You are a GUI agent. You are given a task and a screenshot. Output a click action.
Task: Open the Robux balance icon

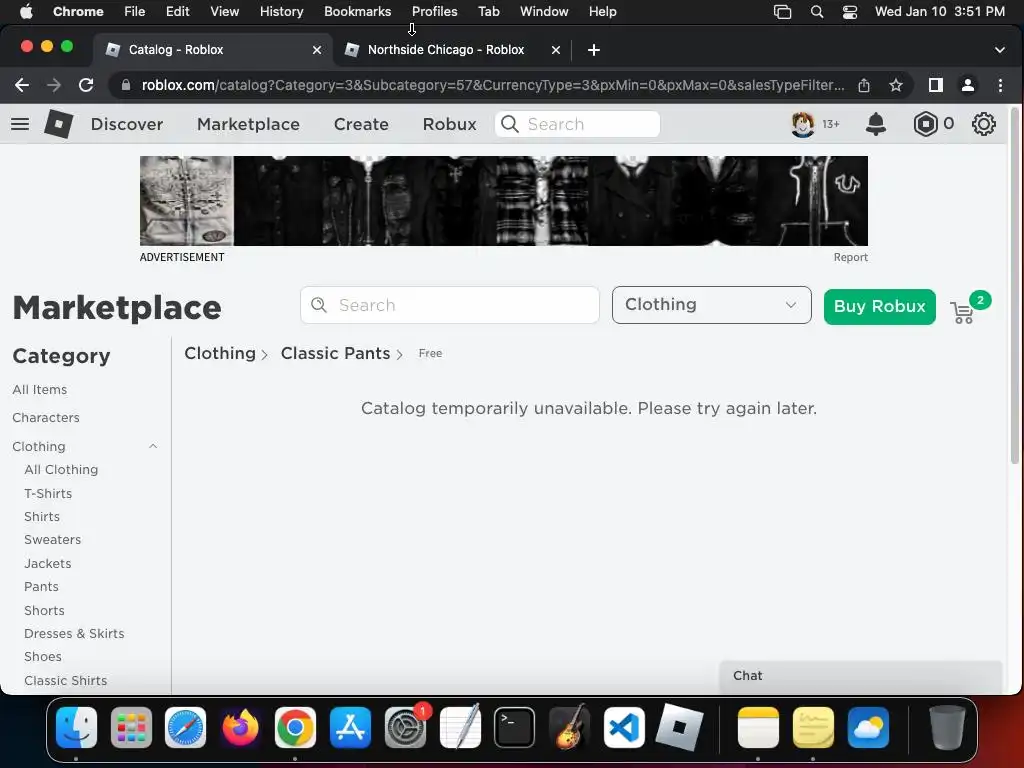[925, 124]
